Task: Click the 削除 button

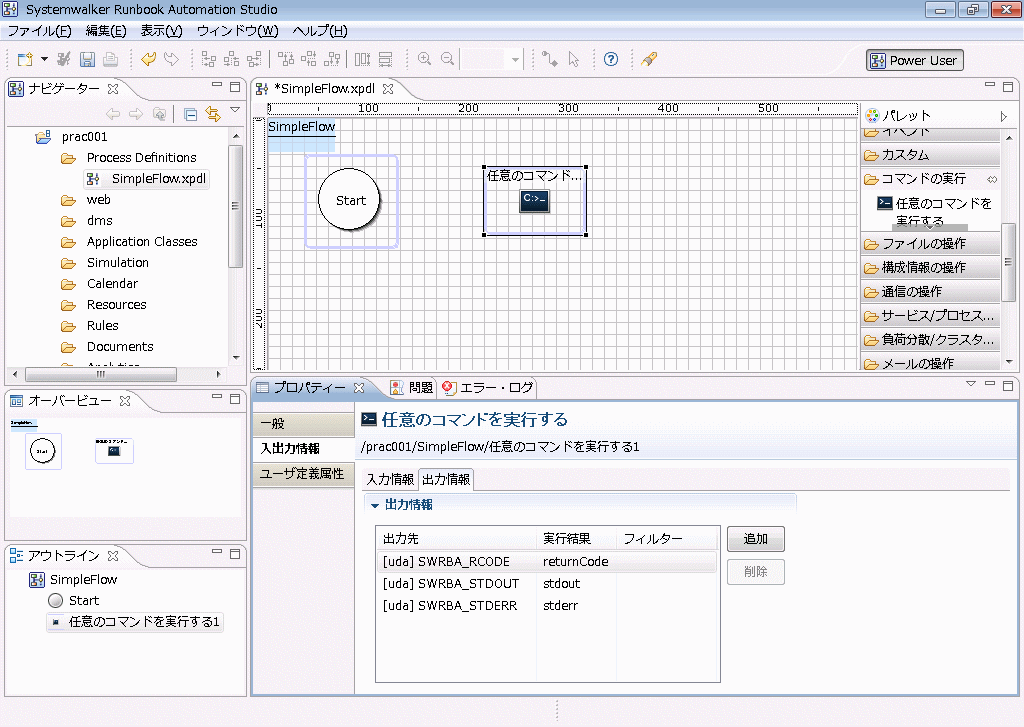Action: click(x=756, y=572)
